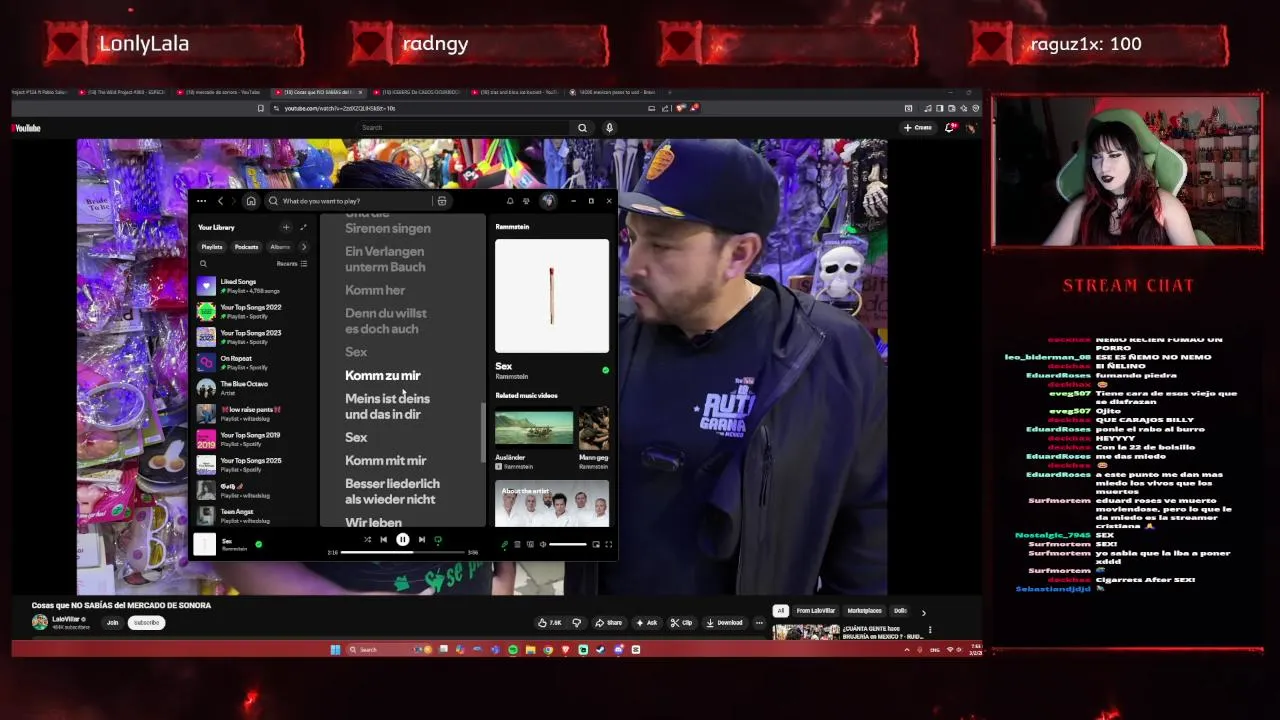This screenshot has width=1280, height=720.
Task: Open The Blue Octavo artist
Action: coord(252,388)
